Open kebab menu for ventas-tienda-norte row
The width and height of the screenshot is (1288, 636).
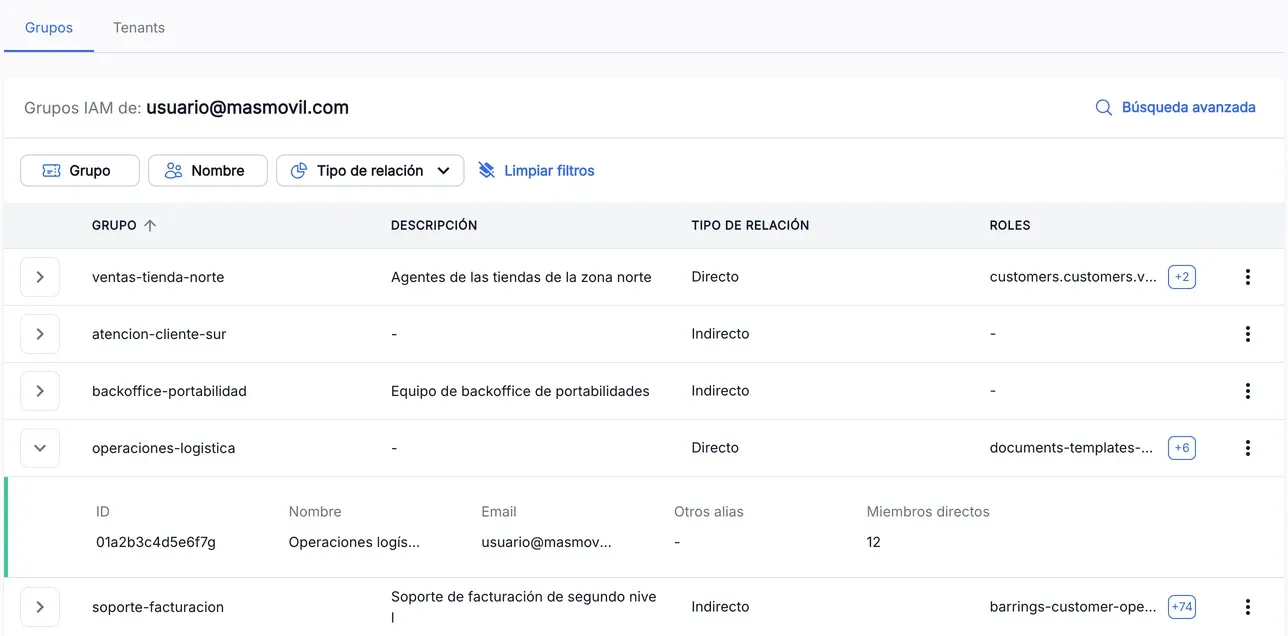[x=1247, y=277]
